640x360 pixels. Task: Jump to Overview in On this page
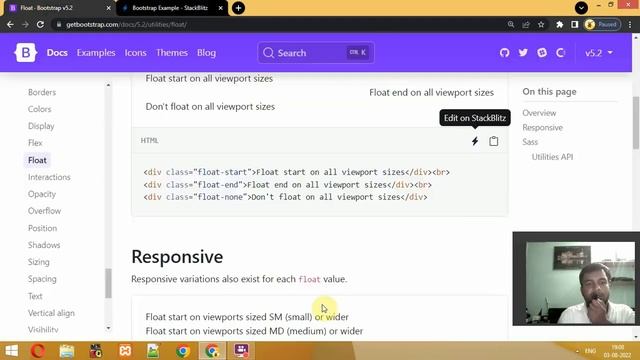click(x=539, y=113)
